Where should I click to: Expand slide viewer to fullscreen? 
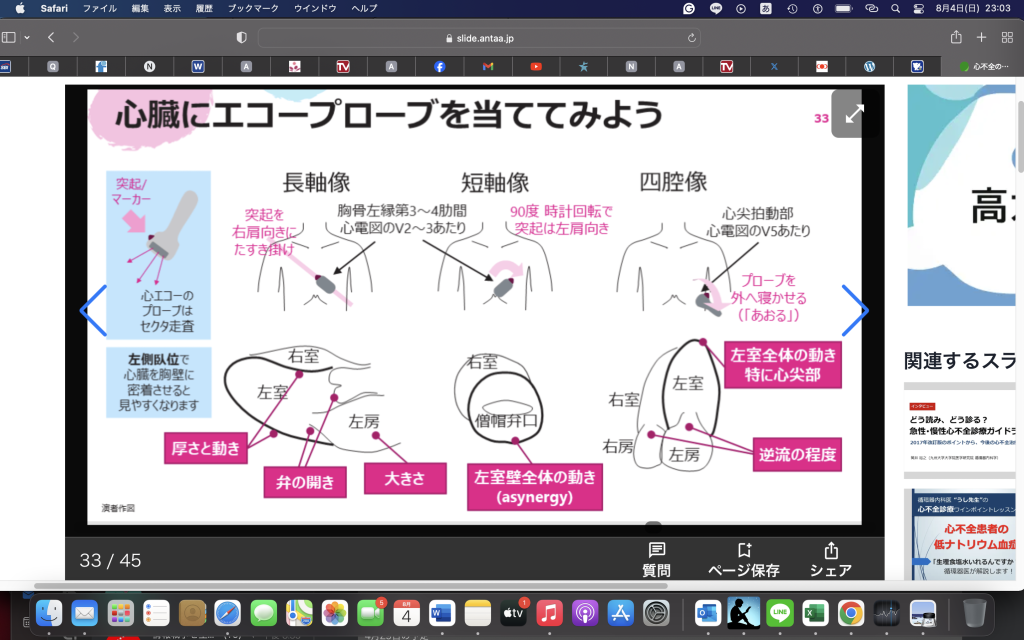point(854,115)
